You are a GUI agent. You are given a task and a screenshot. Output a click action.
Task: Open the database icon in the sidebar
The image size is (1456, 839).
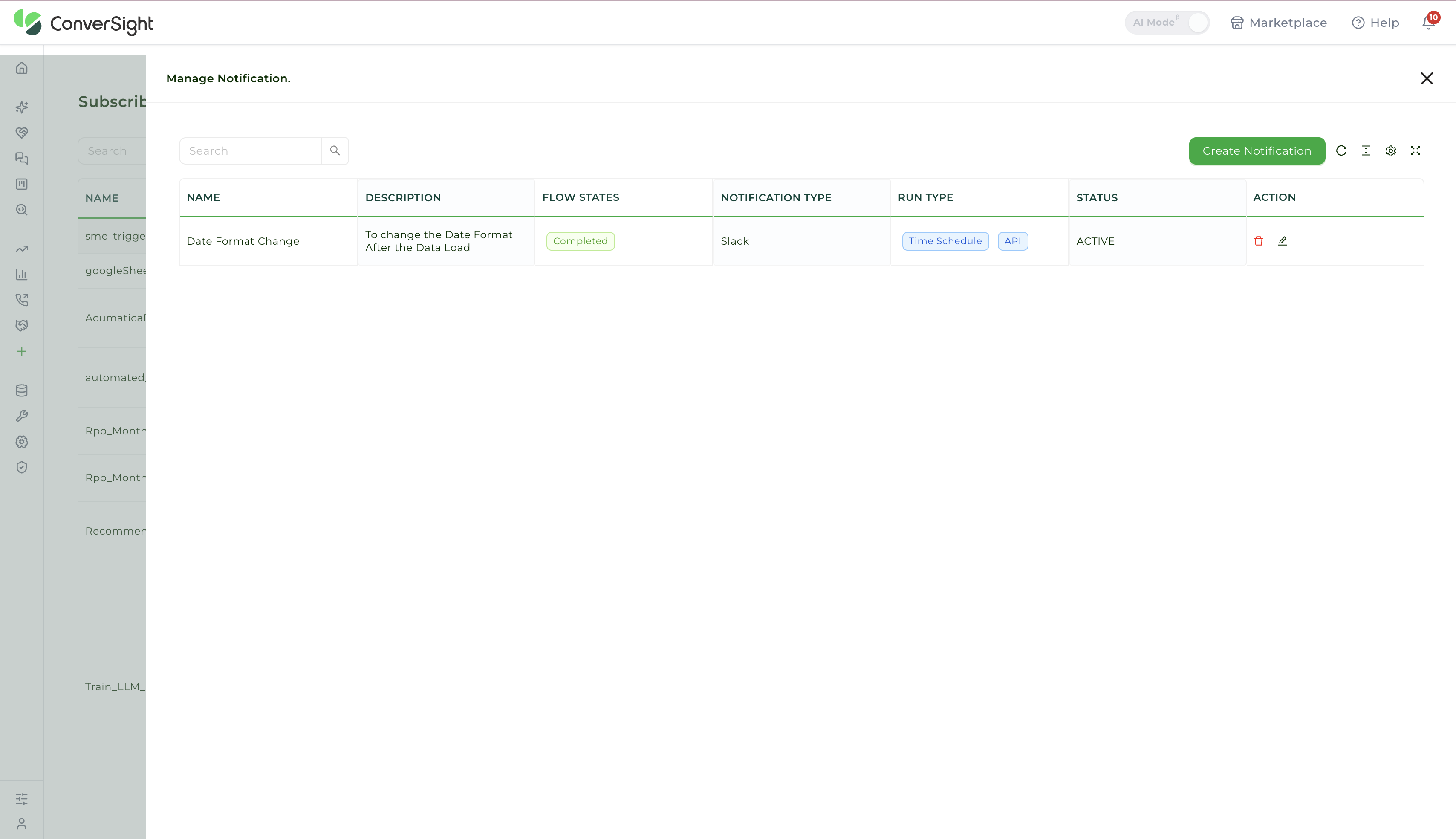pyautogui.click(x=22, y=391)
